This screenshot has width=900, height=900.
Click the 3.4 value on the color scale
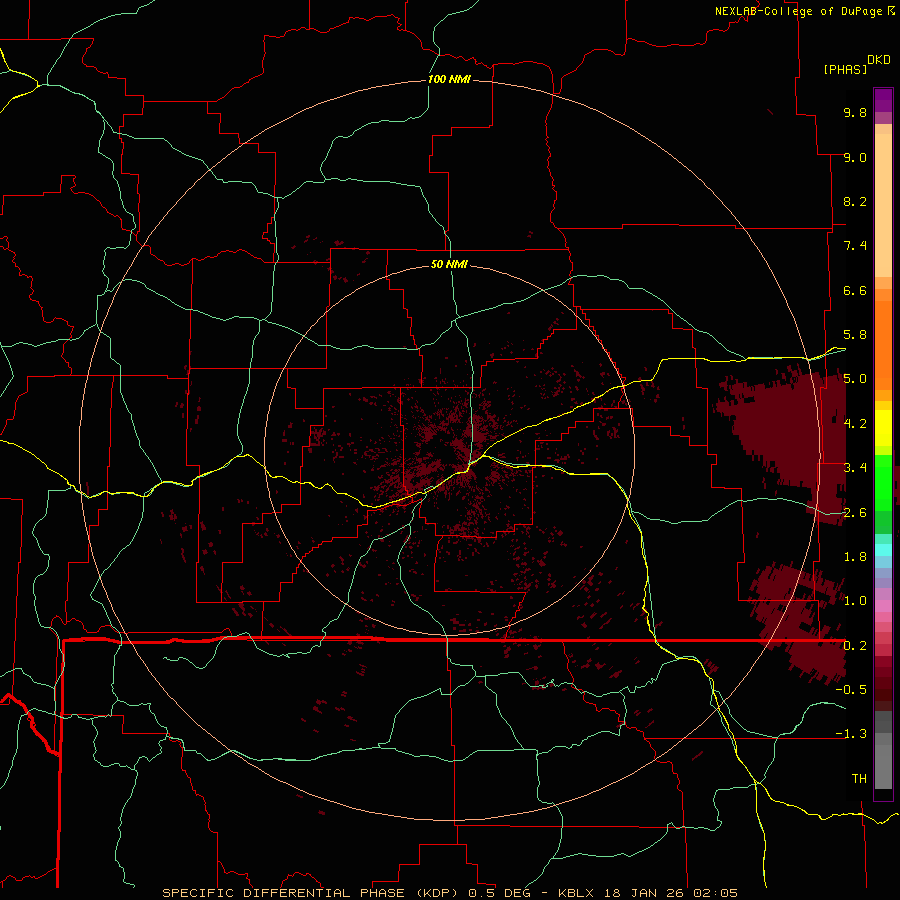coord(855,468)
